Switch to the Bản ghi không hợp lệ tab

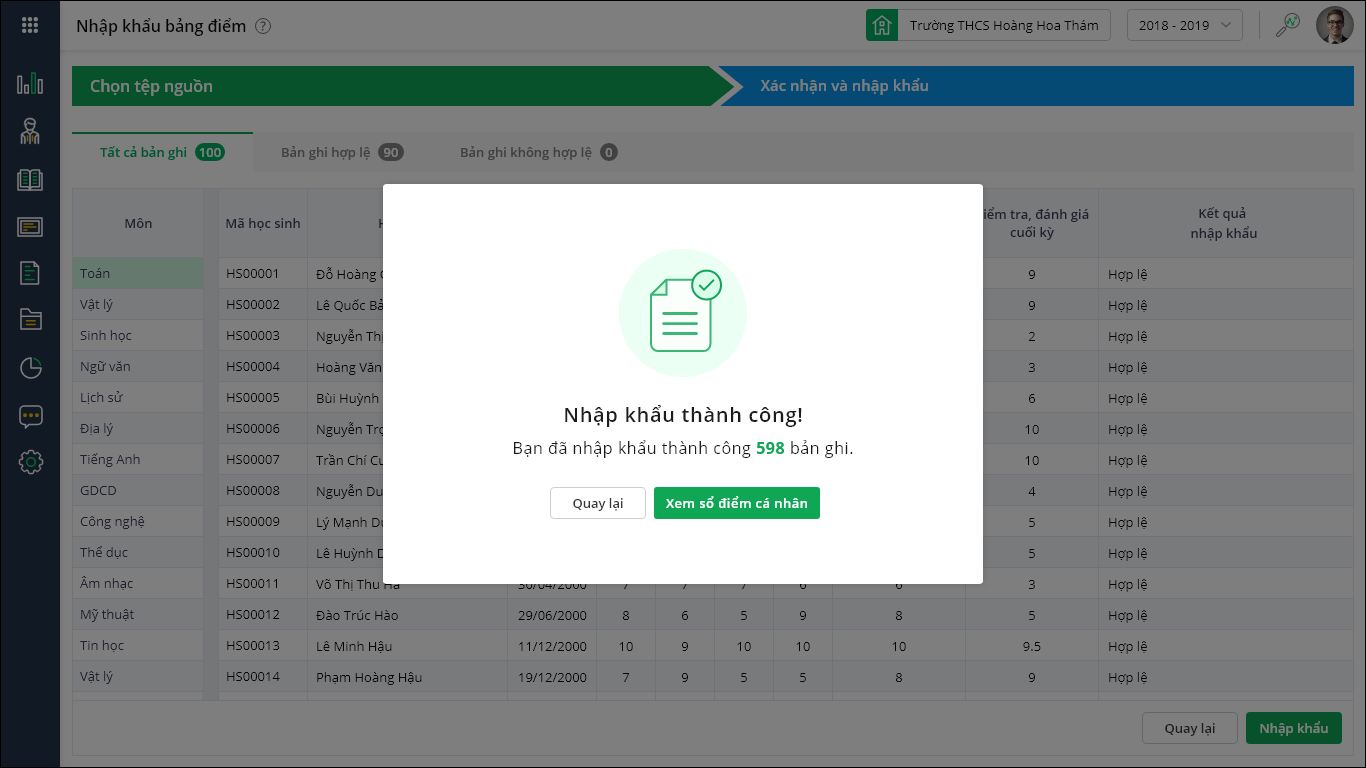pos(539,152)
